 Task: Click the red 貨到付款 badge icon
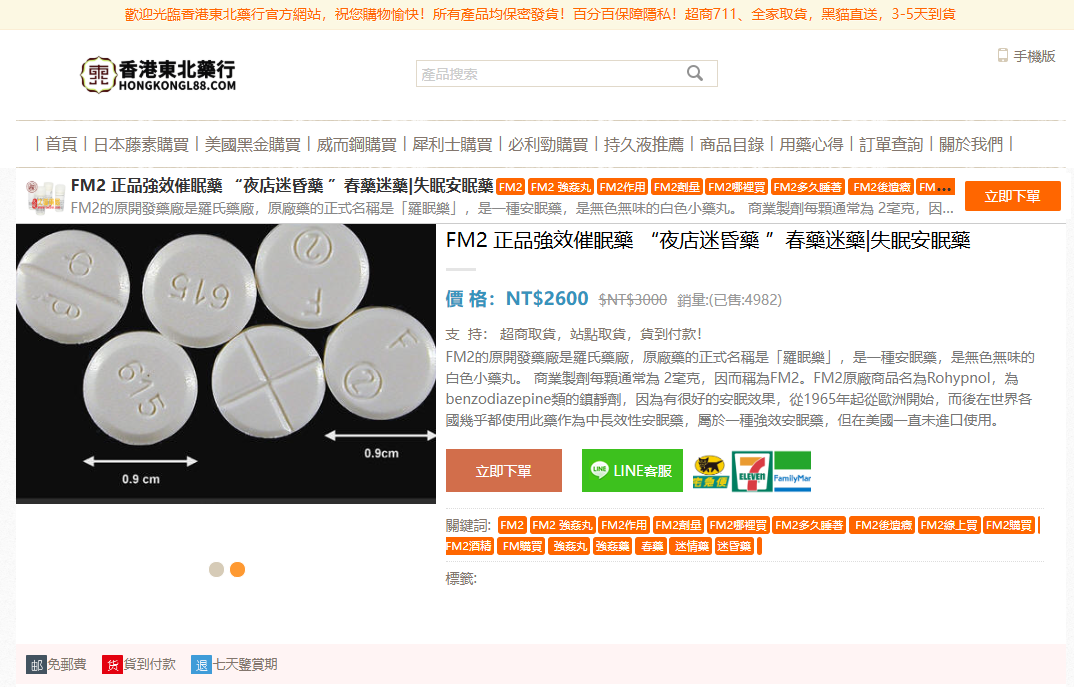(x=112, y=664)
